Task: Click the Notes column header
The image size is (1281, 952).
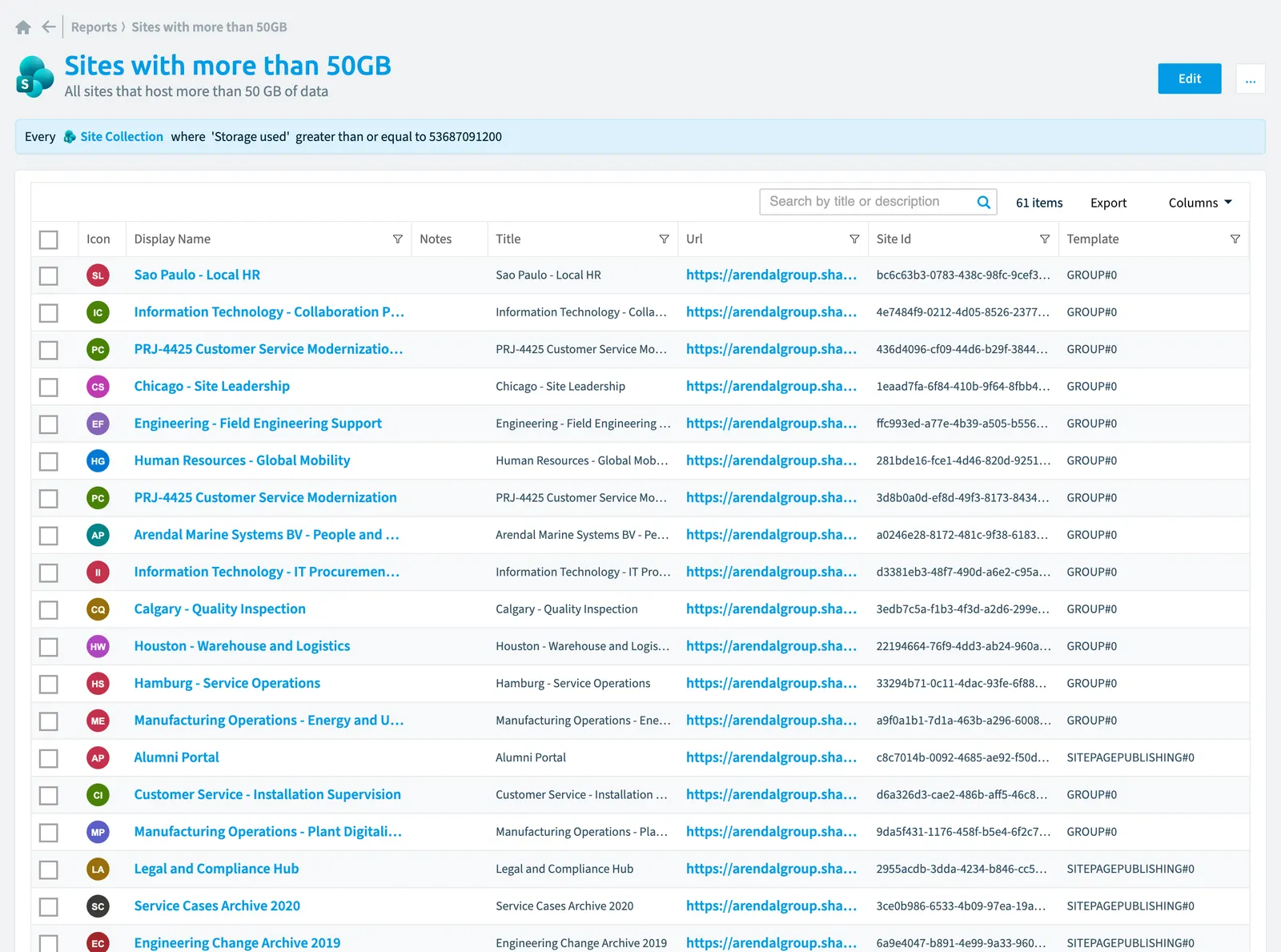Action: 436,239
